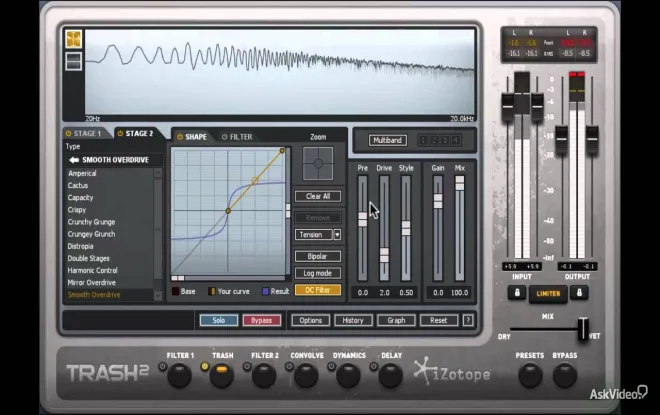Select Distropia distortion type
660x415 pixels.
pyautogui.click(x=80, y=246)
